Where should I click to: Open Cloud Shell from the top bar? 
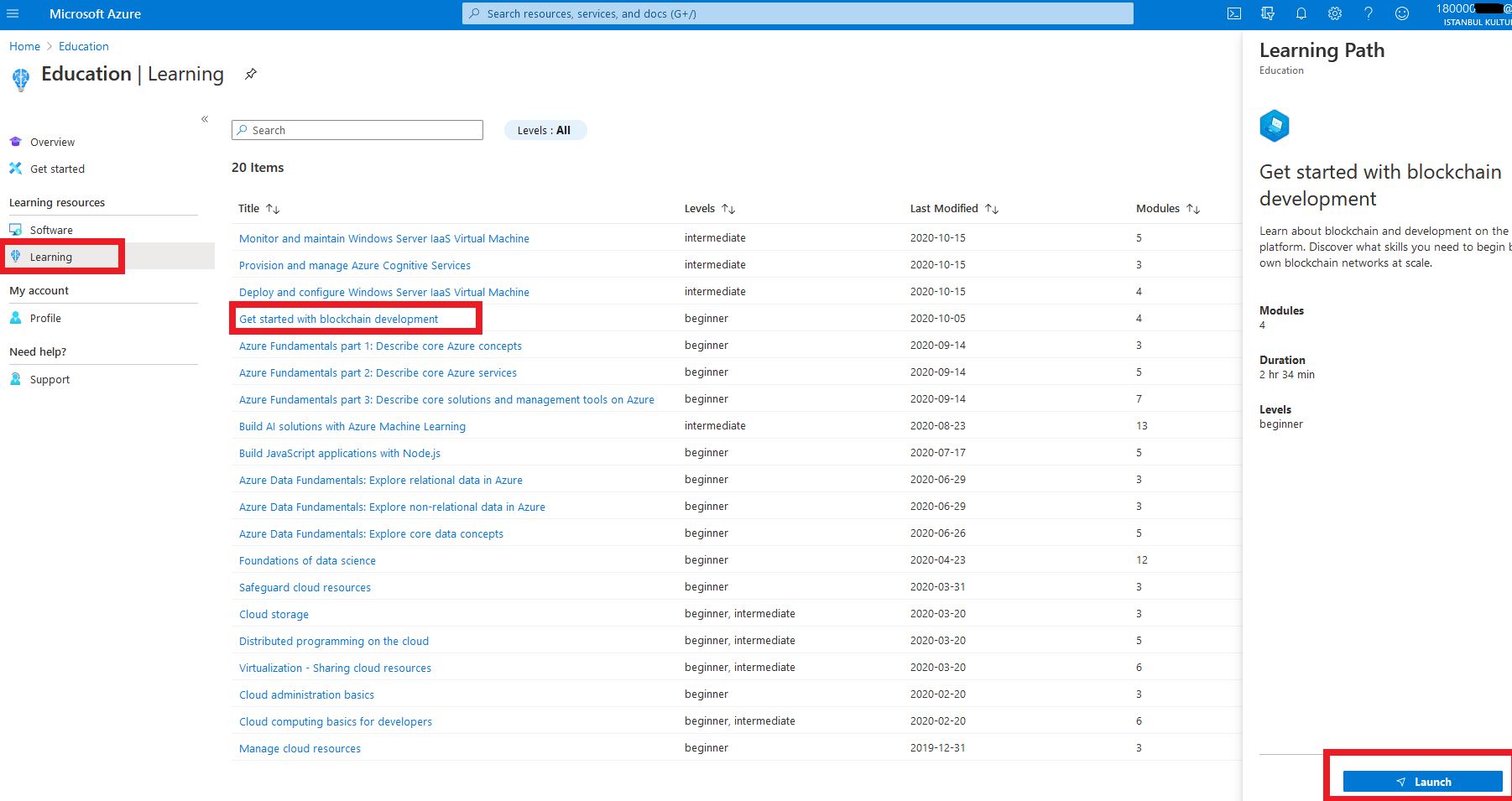pos(1234,13)
